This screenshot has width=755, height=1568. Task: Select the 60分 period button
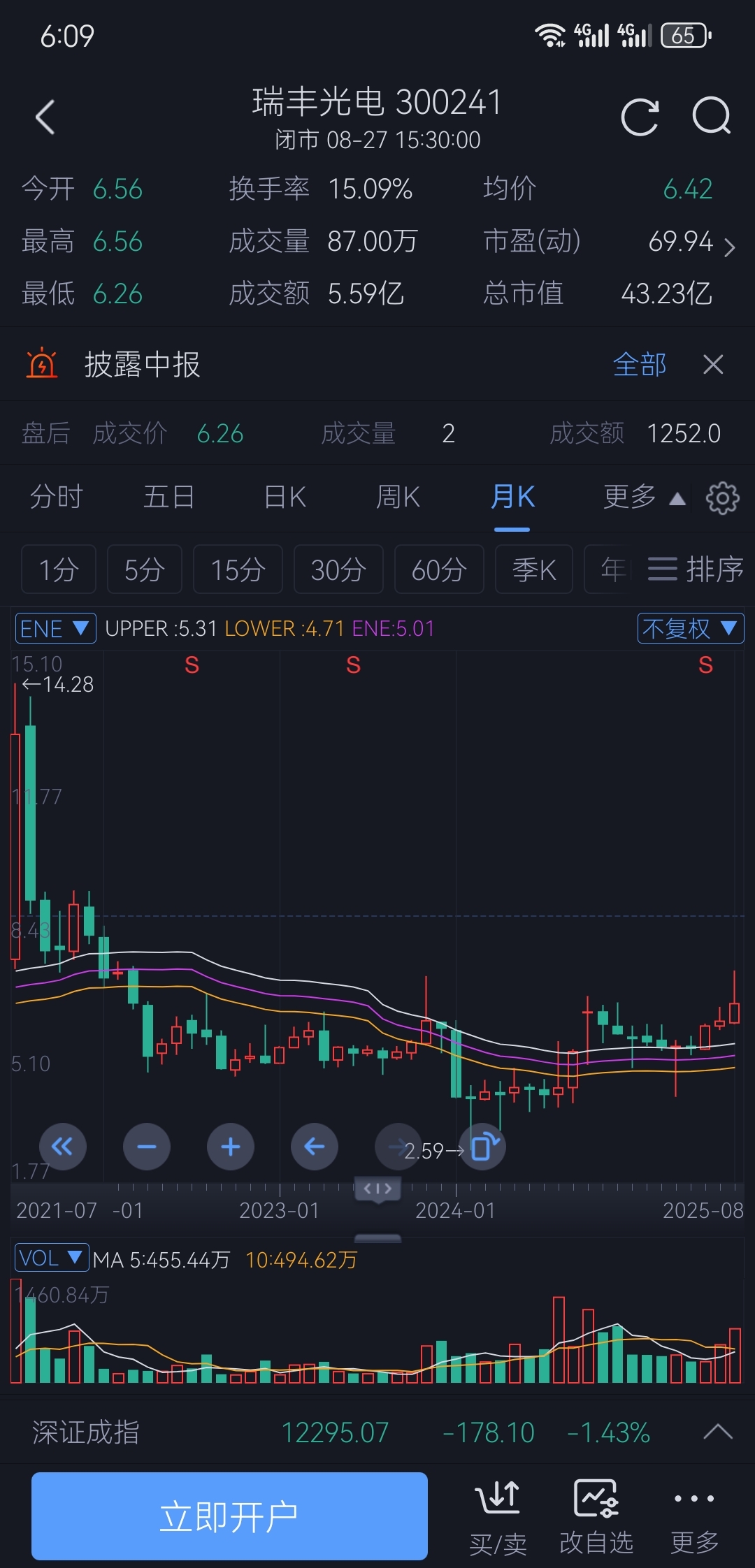(x=439, y=569)
